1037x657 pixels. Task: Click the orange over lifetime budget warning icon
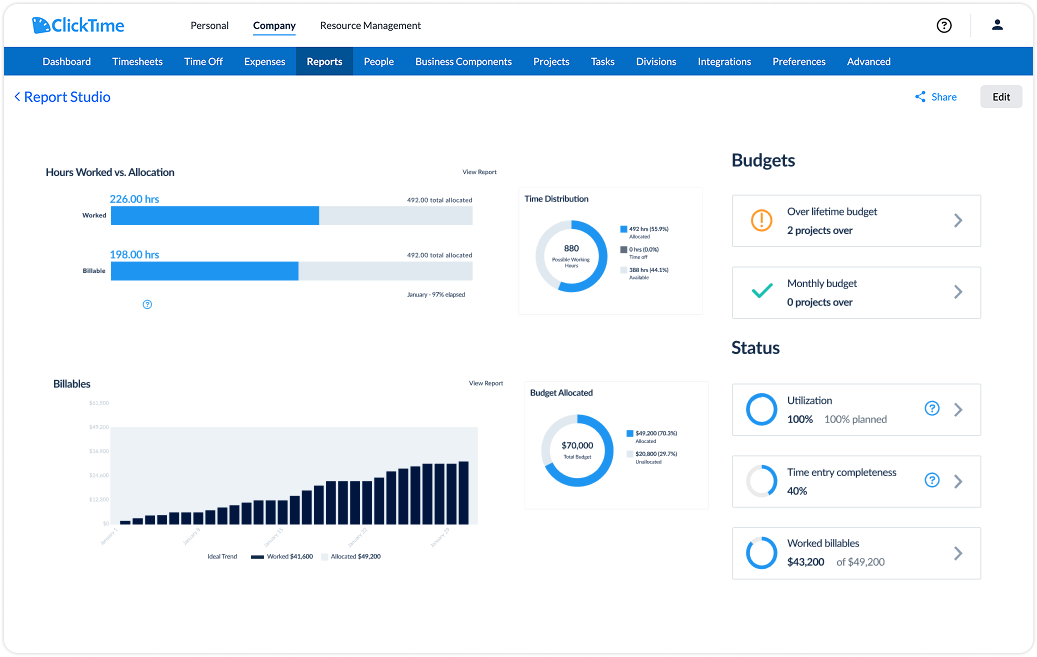point(762,221)
